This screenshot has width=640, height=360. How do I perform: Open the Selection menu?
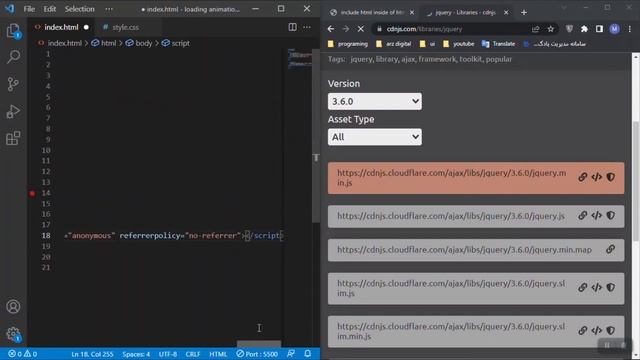click(79, 9)
